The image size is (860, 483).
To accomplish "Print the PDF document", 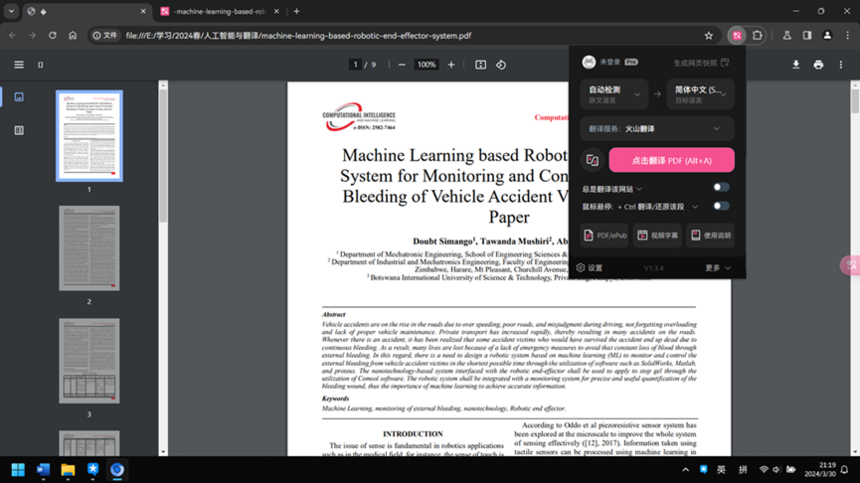I will [818, 65].
